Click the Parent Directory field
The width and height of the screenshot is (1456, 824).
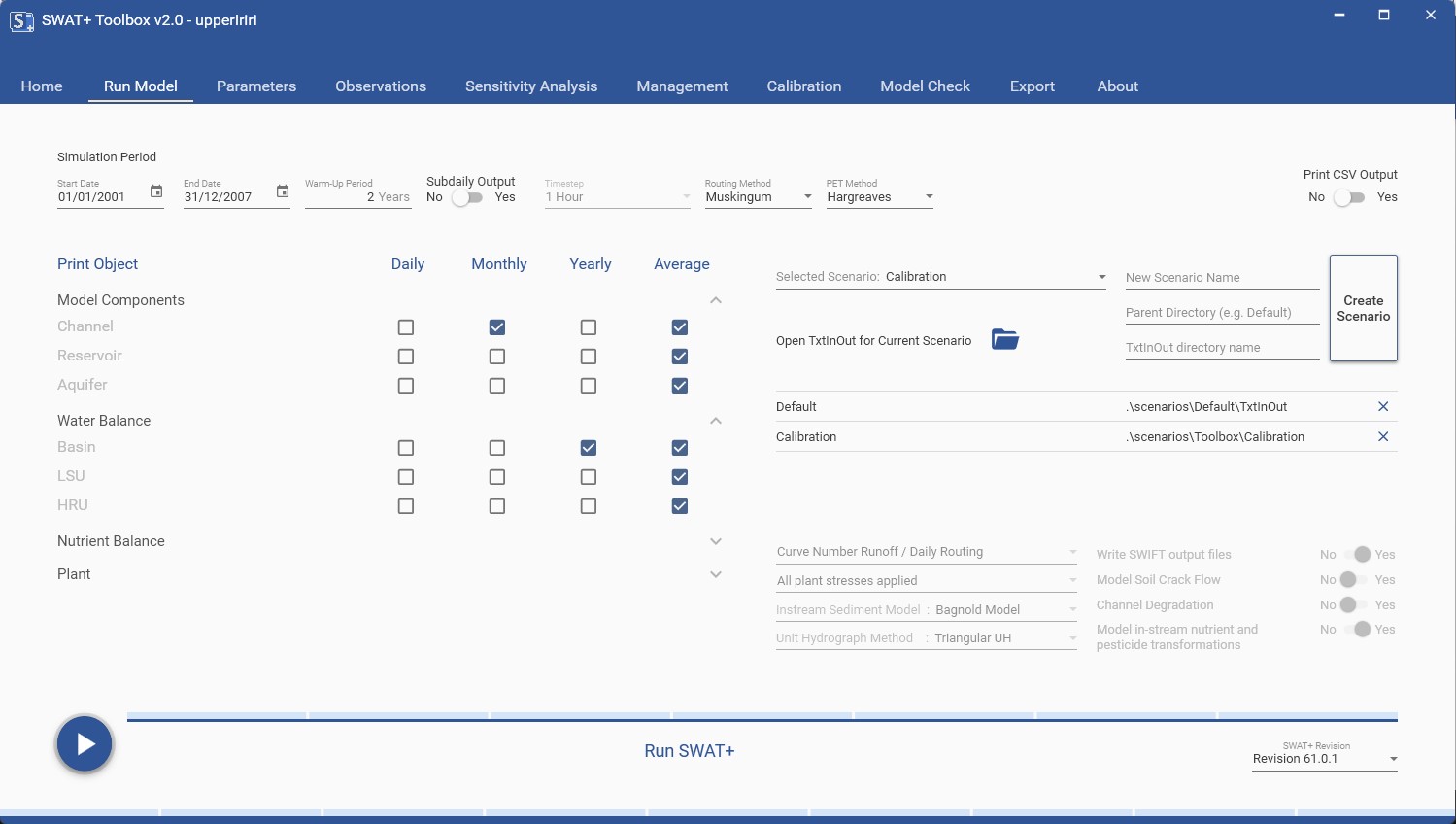tap(1223, 313)
